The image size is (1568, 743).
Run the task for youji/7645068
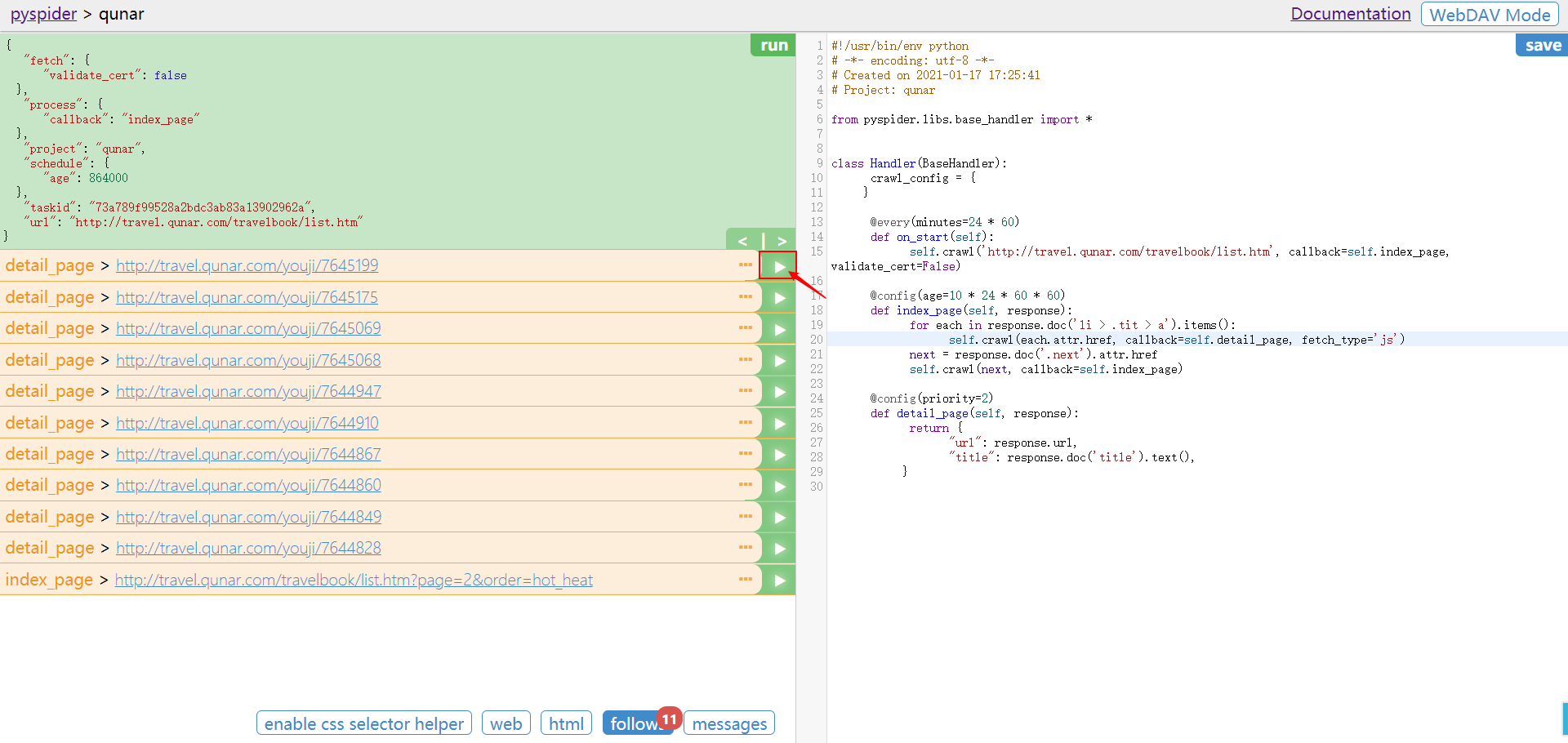click(x=778, y=361)
